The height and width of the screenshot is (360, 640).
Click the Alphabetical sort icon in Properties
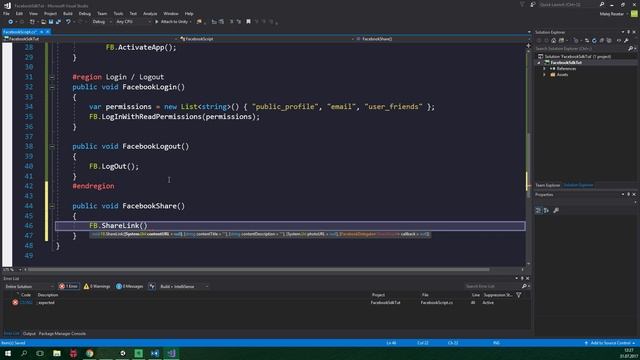(546, 211)
